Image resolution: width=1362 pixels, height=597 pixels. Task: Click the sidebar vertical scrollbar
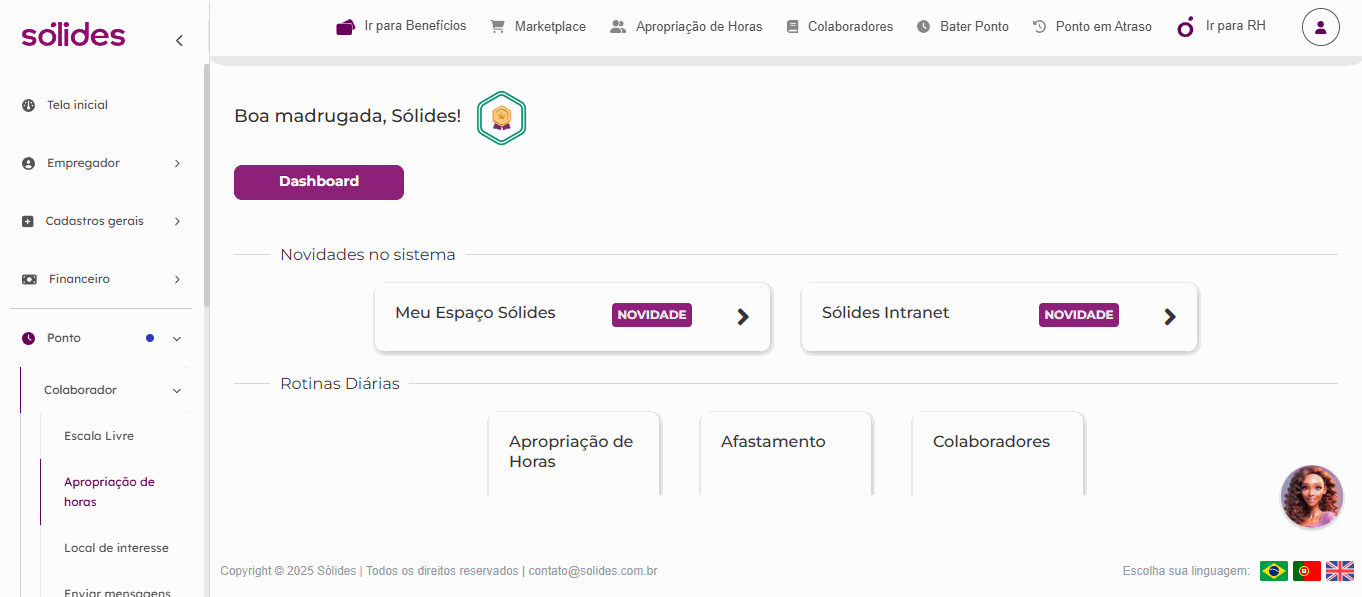207,185
